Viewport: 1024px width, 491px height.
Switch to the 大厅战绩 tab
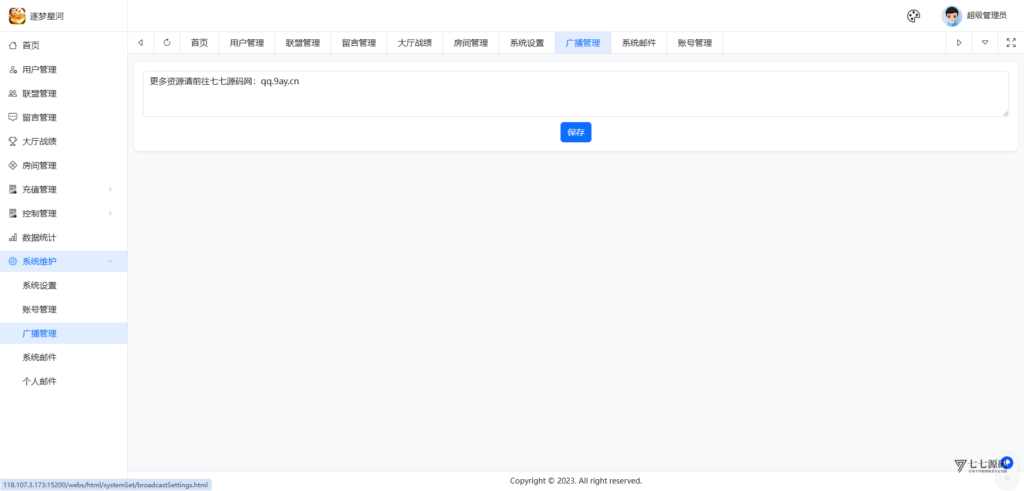pyautogui.click(x=415, y=43)
